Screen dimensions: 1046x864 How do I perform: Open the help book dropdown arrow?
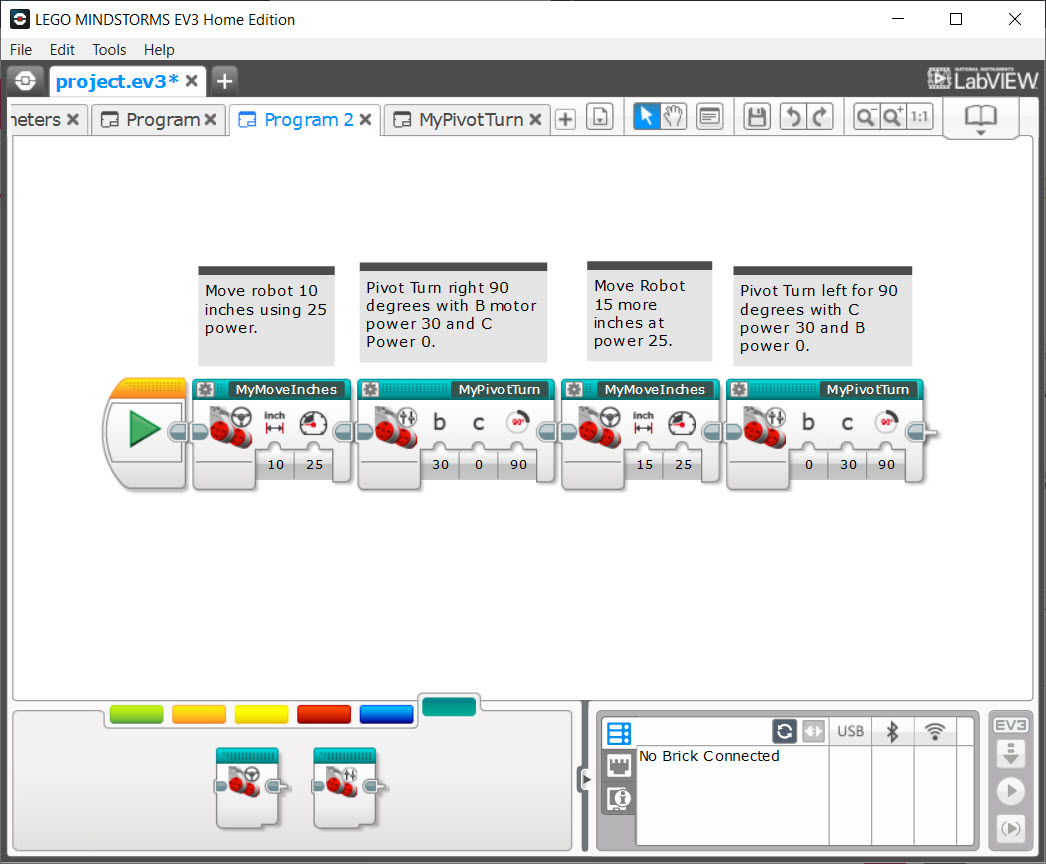[x=980, y=133]
